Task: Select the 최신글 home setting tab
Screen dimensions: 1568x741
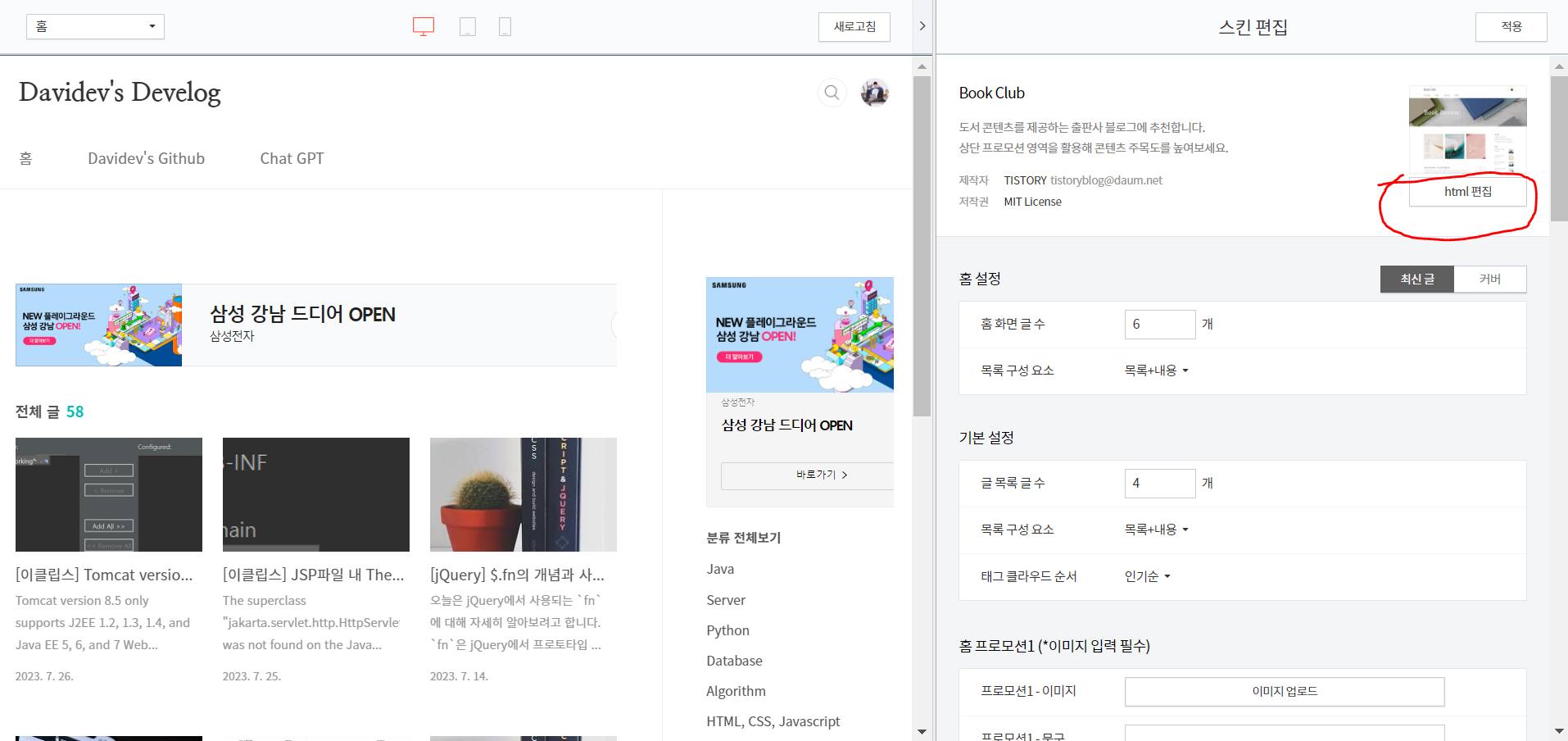Action: coord(1417,279)
